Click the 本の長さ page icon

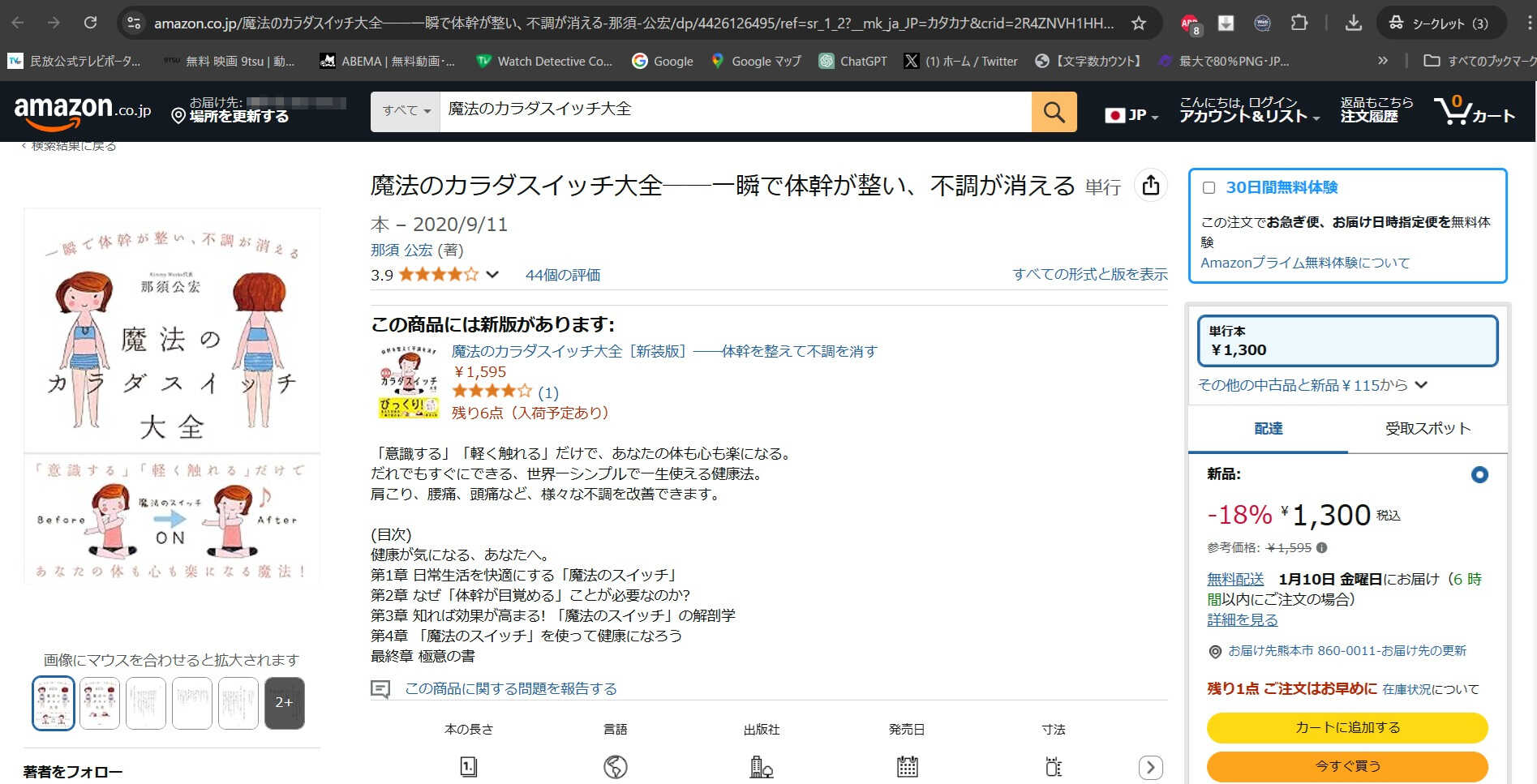point(468,766)
